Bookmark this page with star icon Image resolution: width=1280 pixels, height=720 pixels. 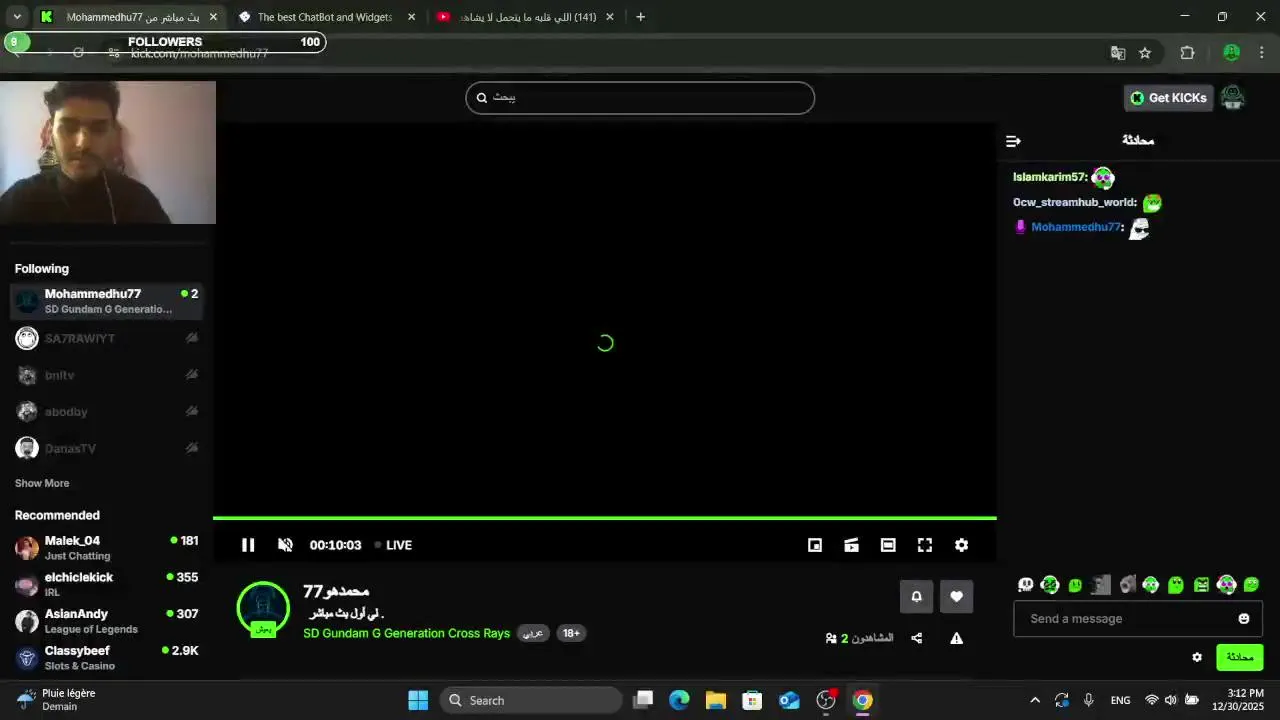coord(1145,53)
